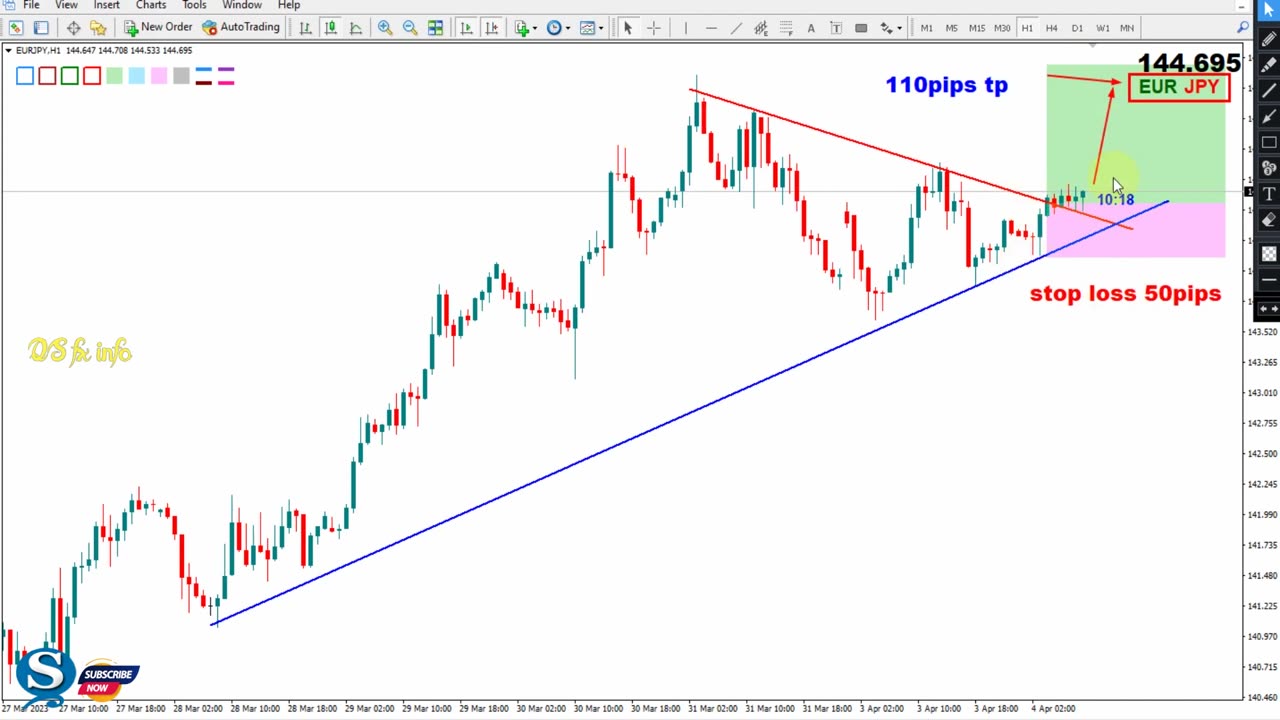Select the '110pips tp' text label
This screenshot has width=1280, height=720.
click(x=946, y=85)
